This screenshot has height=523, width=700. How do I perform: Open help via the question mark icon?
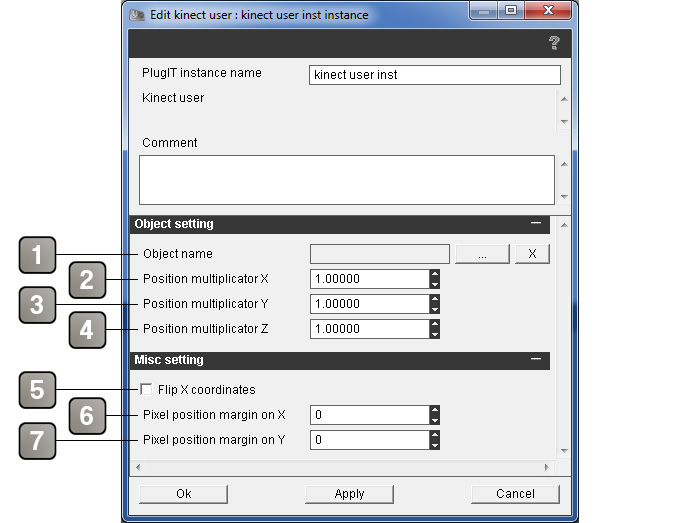pos(554,43)
